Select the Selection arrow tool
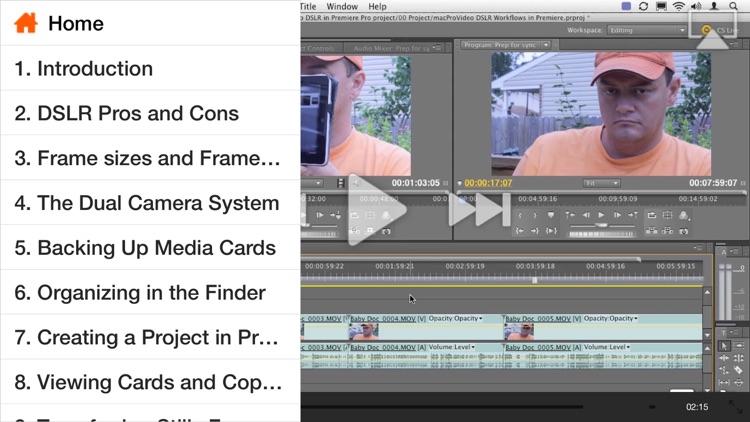Screen dimensions: 750x422 pyautogui.click(x=724, y=345)
